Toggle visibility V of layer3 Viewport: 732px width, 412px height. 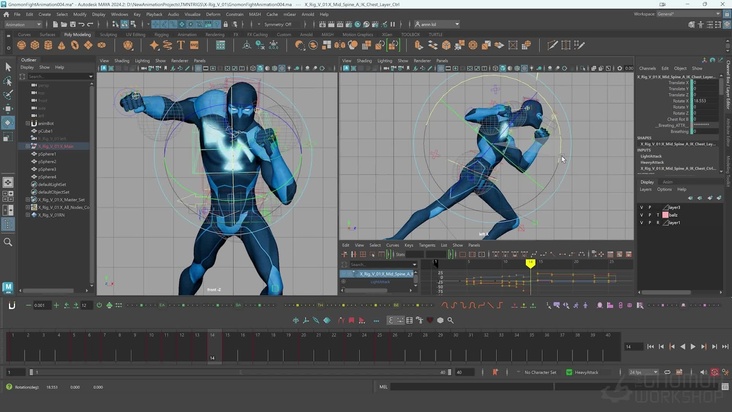pyautogui.click(x=642, y=206)
